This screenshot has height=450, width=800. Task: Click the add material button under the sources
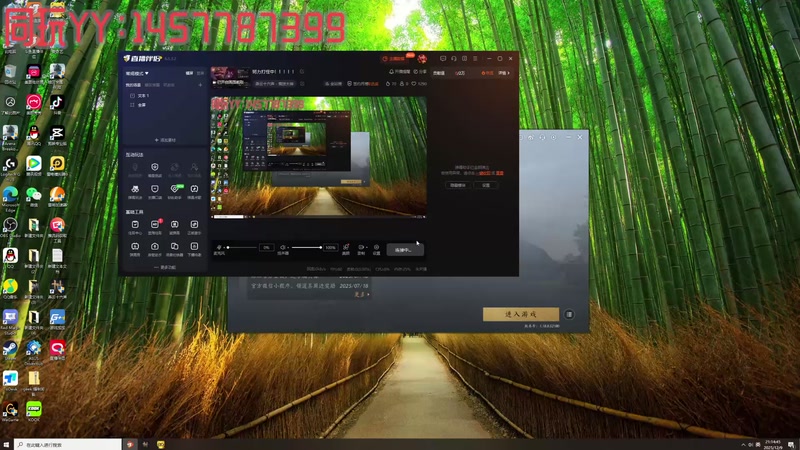[x=165, y=140]
